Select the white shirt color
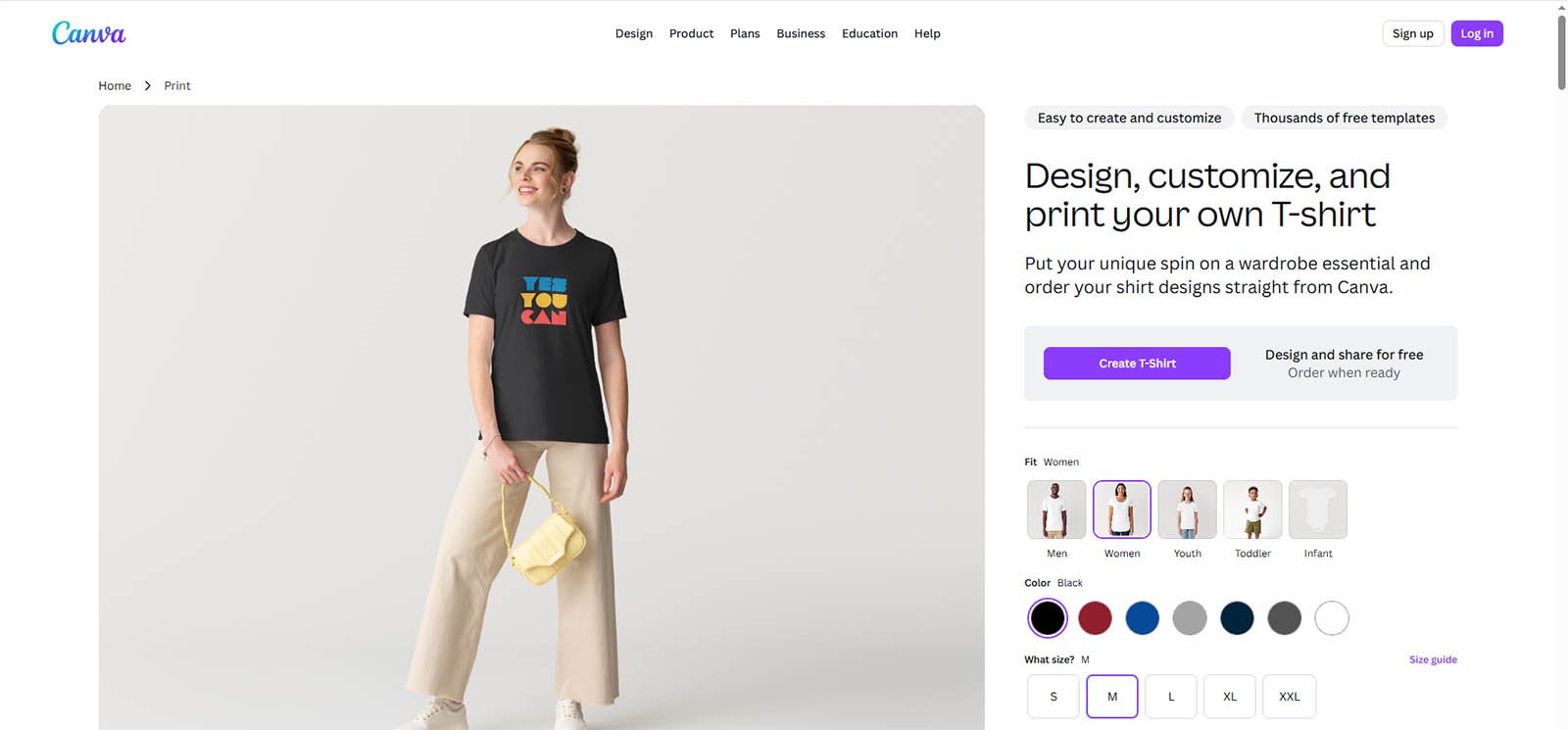This screenshot has width=1568, height=730. click(1331, 618)
